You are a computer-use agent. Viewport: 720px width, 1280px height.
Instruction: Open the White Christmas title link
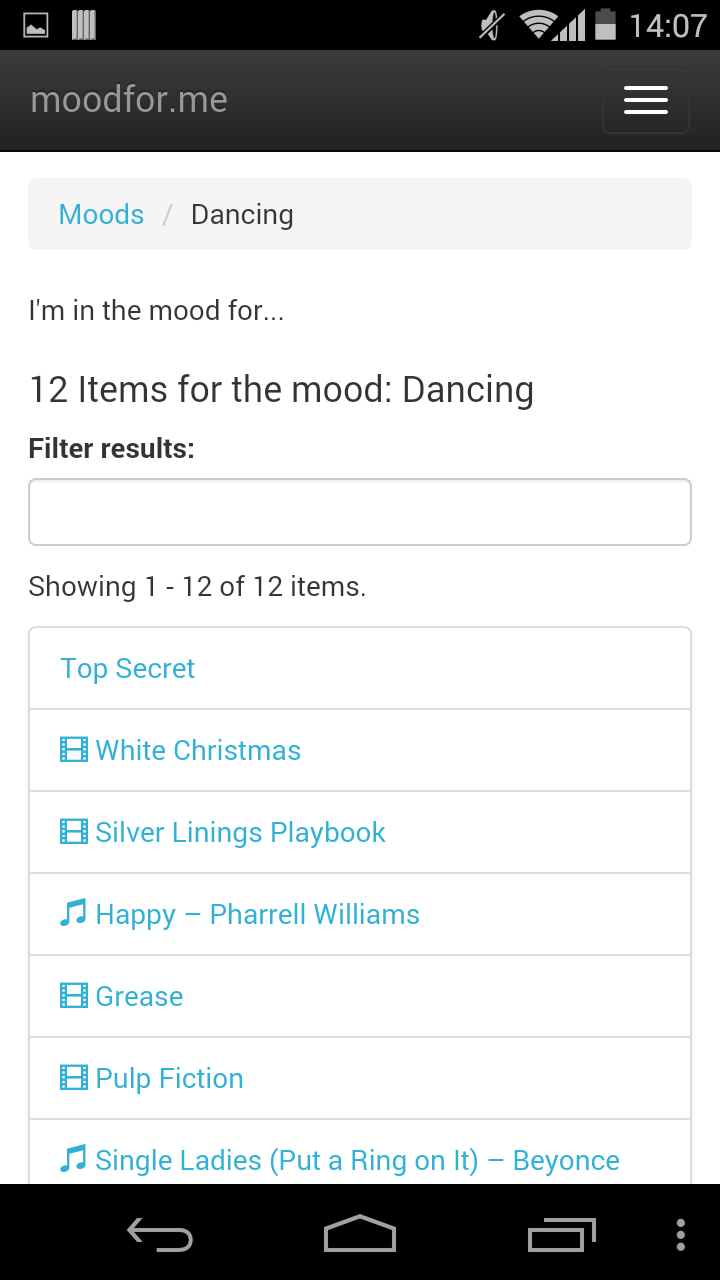click(x=198, y=750)
